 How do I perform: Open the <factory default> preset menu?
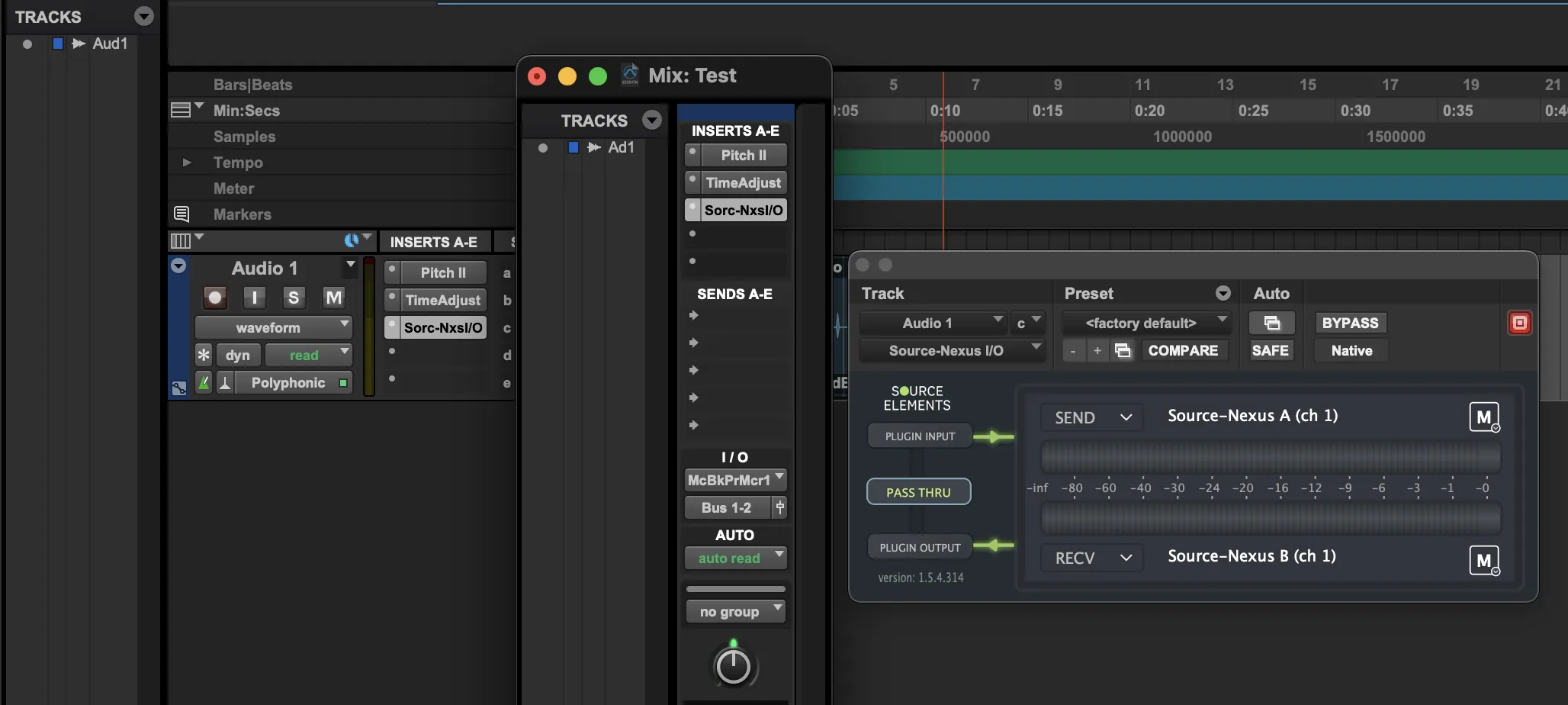pos(1146,323)
